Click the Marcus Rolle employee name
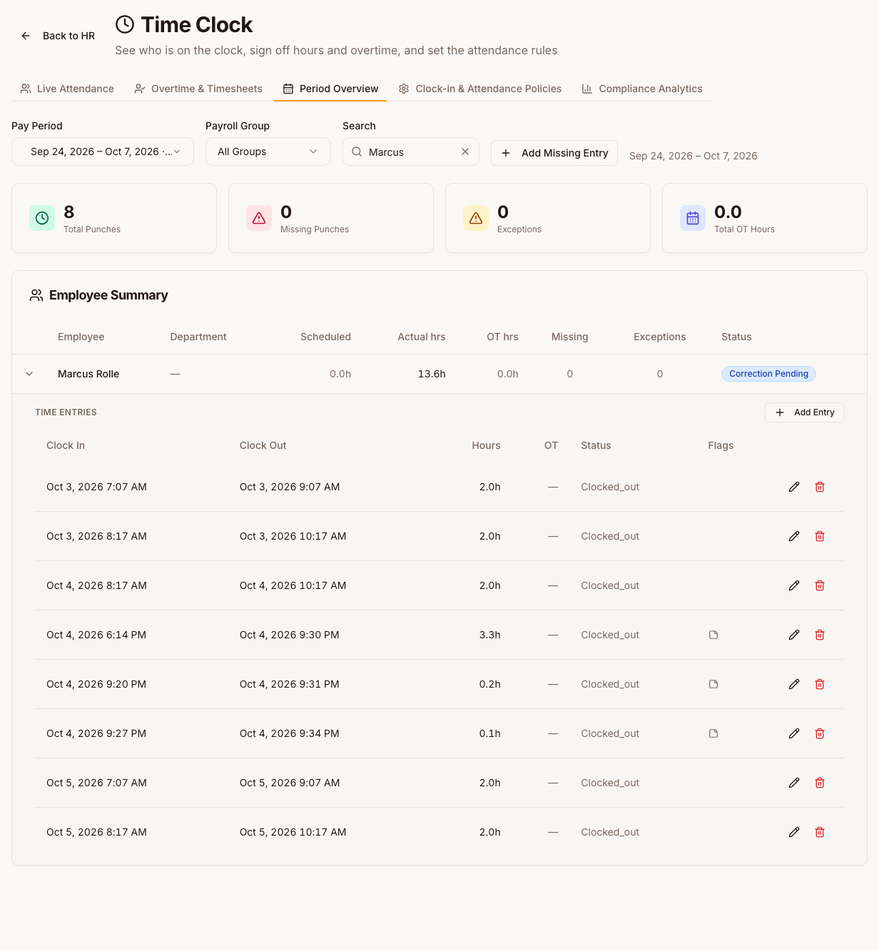This screenshot has height=950, width=879. click(x=88, y=374)
